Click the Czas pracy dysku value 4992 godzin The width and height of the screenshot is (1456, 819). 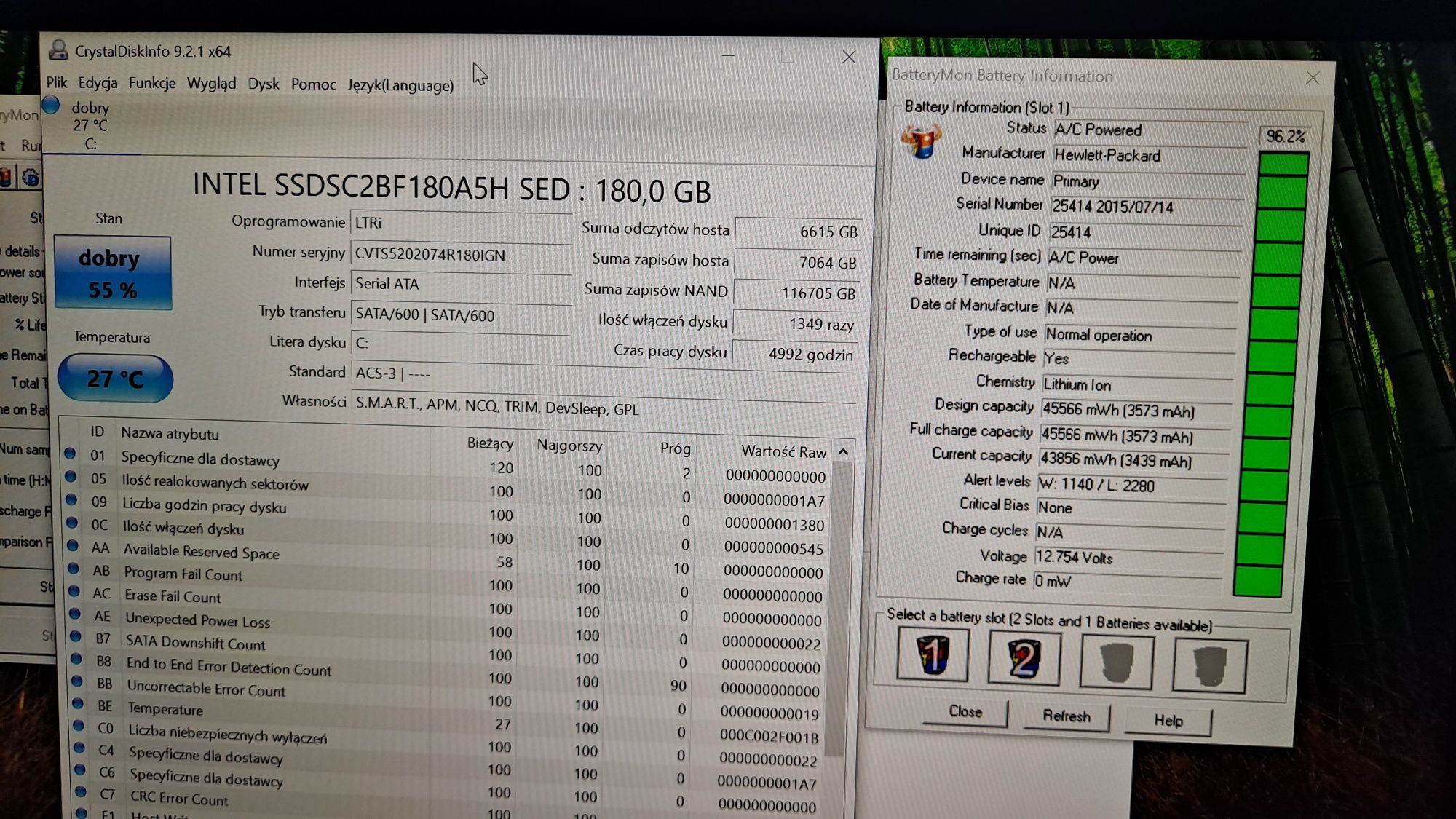795,354
